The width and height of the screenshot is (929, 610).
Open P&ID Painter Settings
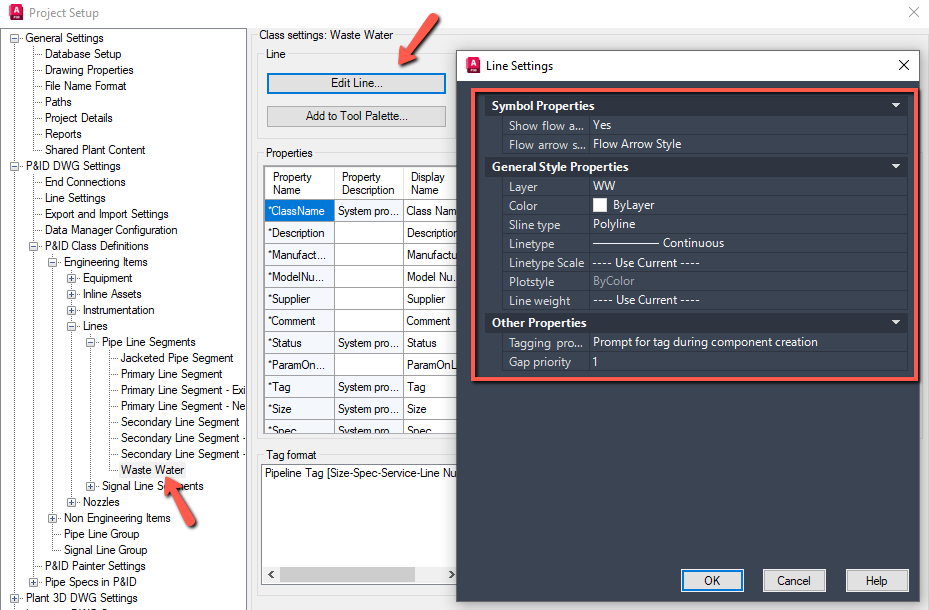coord(95,566)
